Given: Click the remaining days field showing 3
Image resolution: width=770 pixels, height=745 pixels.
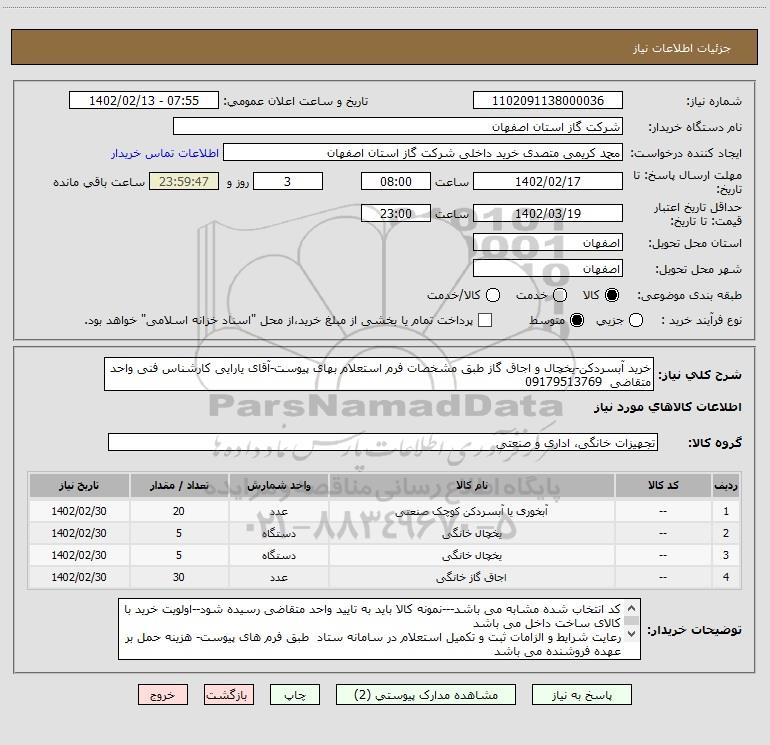Looking at the screenshot, I should [x=288, y=182].
